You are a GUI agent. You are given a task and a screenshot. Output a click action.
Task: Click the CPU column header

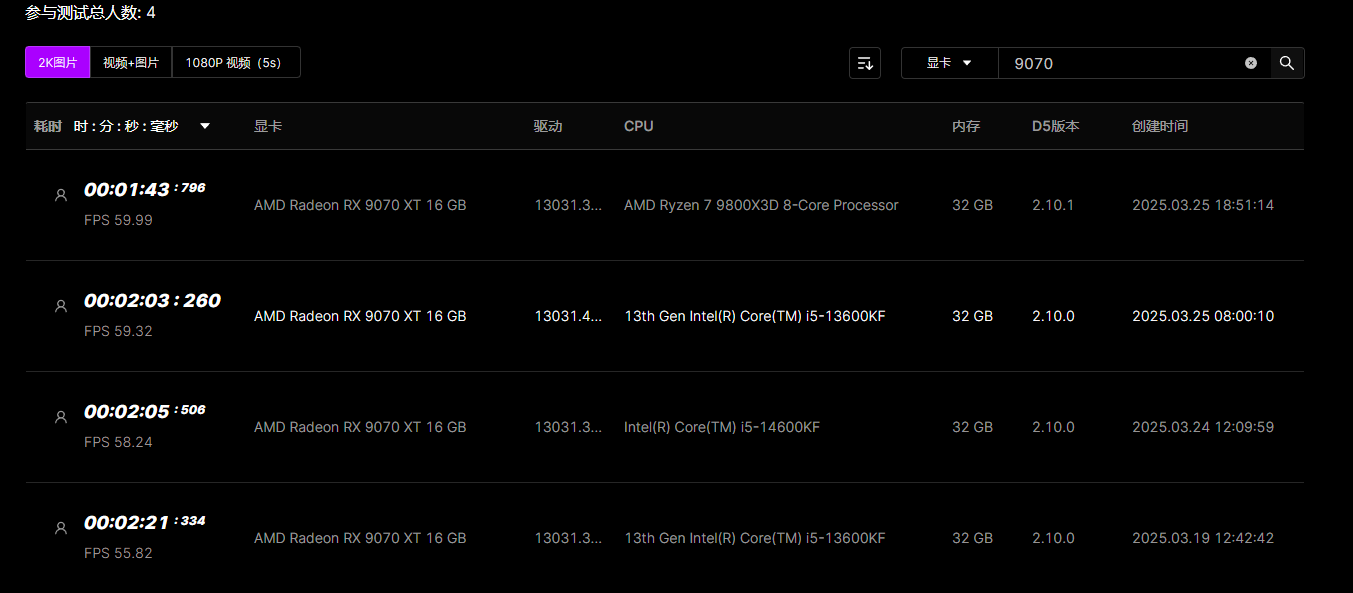[x=639, y=126]
